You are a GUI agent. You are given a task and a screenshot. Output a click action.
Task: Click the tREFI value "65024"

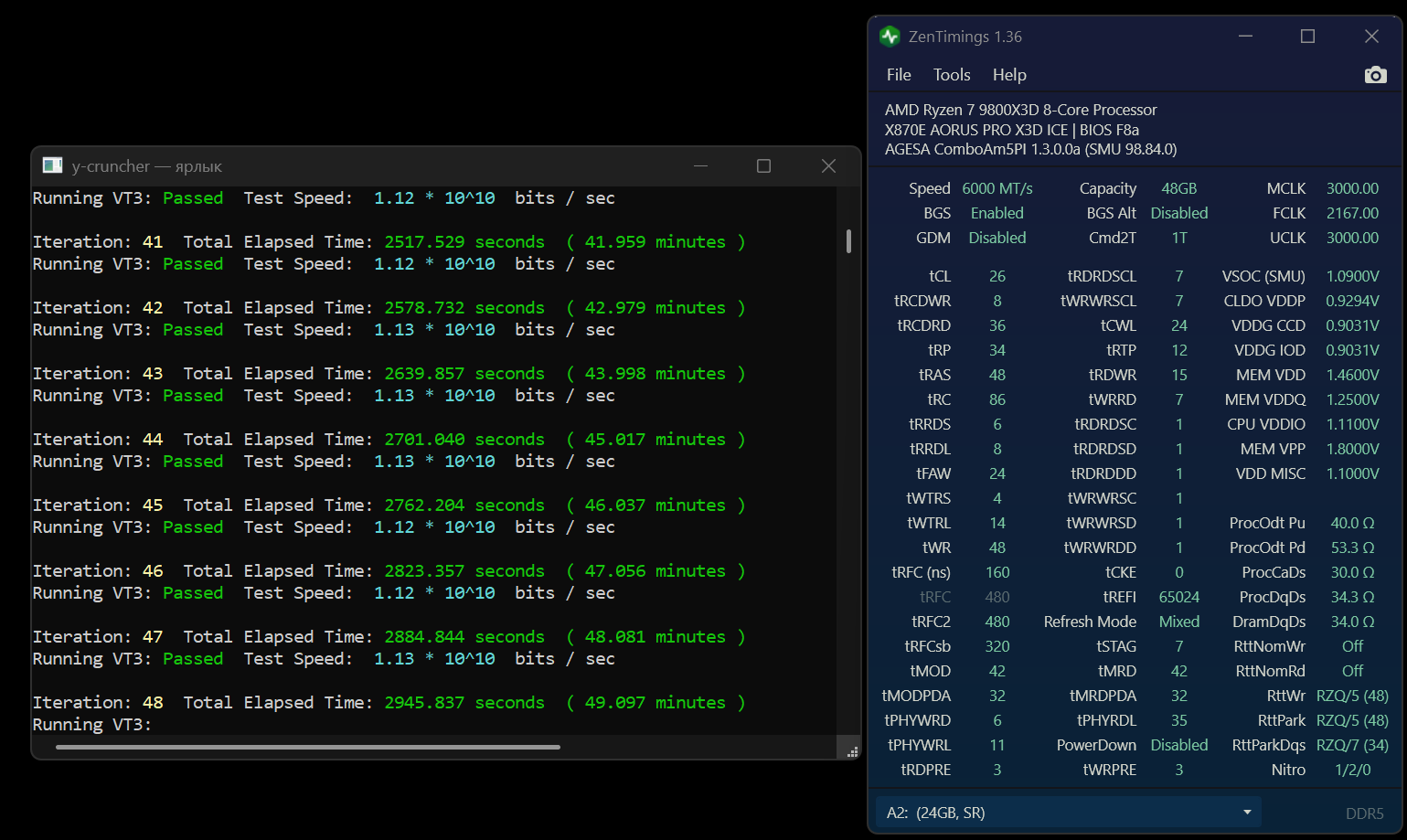click(1179, 597)
